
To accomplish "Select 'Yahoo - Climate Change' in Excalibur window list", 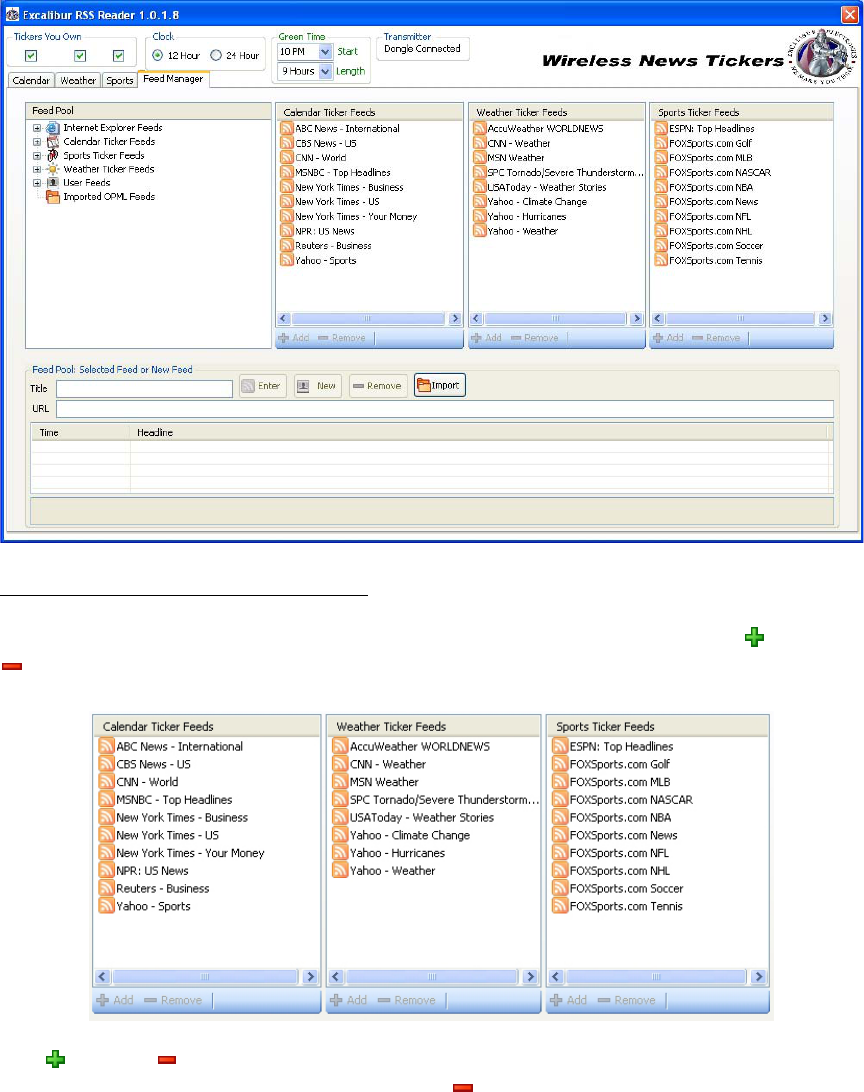I will click(x=537, y=202).
